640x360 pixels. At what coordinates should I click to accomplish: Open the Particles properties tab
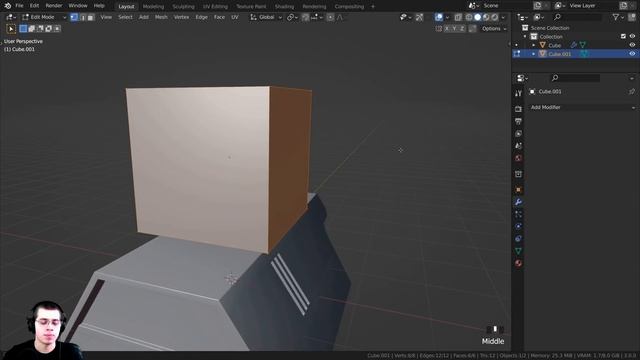[518, 214]
